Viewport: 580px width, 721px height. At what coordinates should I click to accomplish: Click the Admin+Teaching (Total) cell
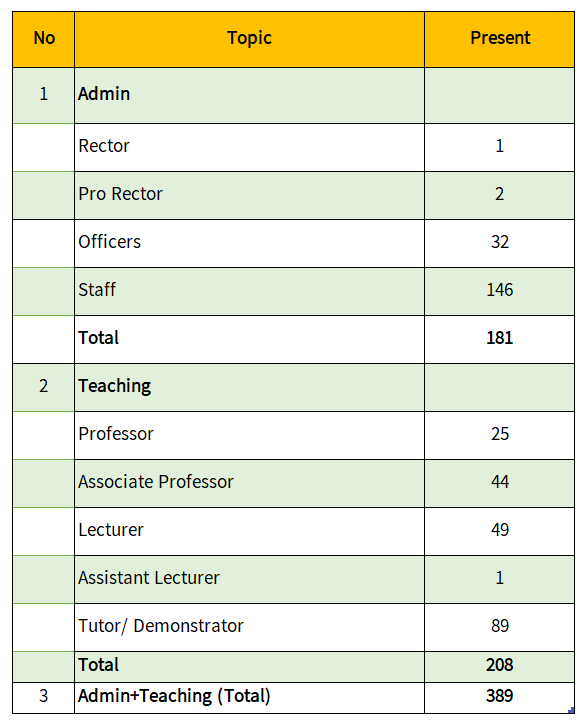pyautogui.click(x=249, y=698)
